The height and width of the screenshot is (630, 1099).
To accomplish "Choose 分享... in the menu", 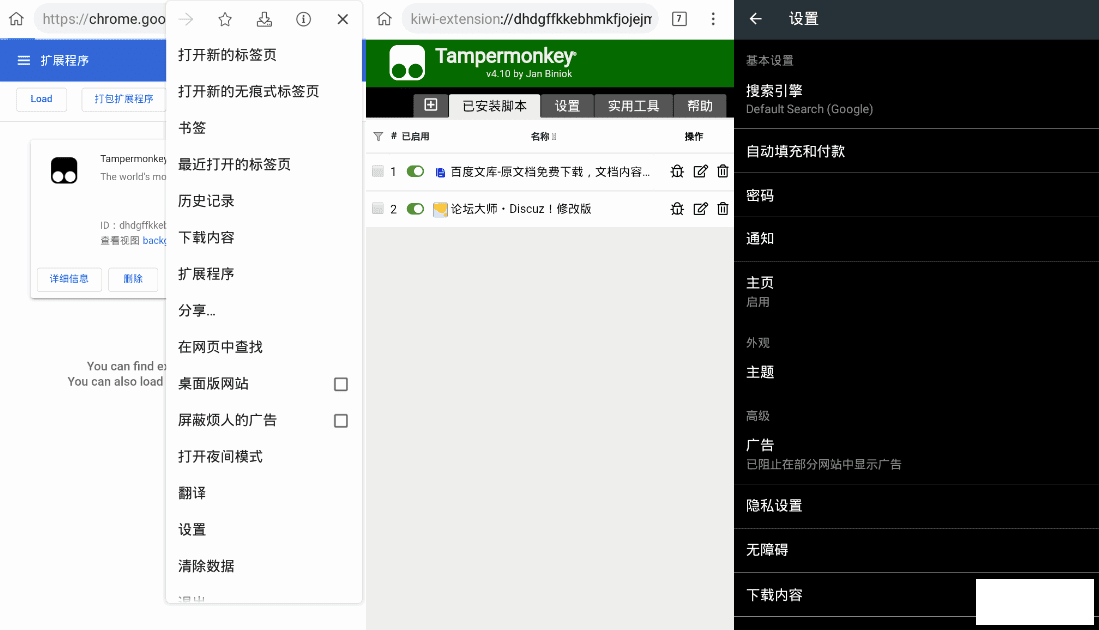I will coord(264,310).
